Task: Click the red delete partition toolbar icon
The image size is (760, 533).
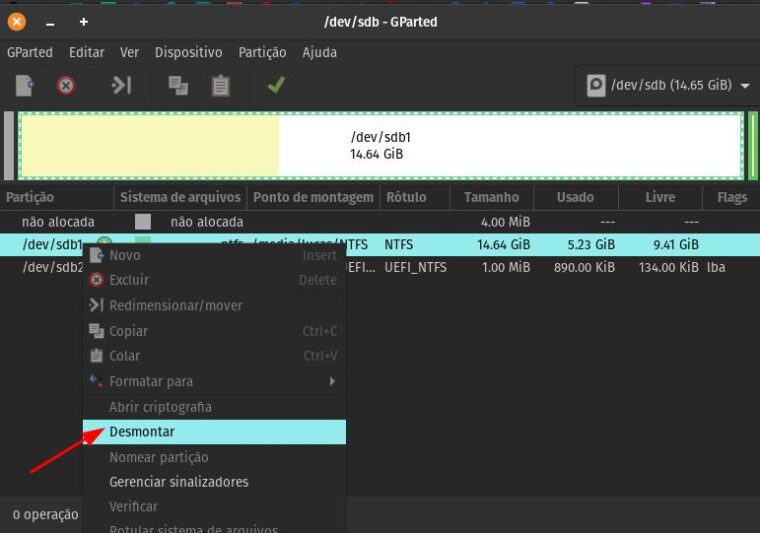Action: (66, 86)
